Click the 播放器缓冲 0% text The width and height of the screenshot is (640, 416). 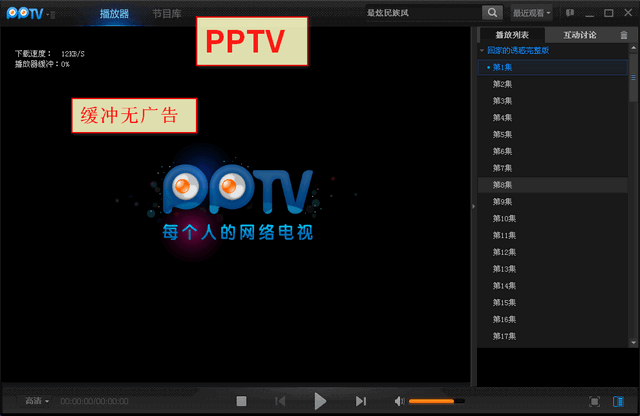[42, 64]
